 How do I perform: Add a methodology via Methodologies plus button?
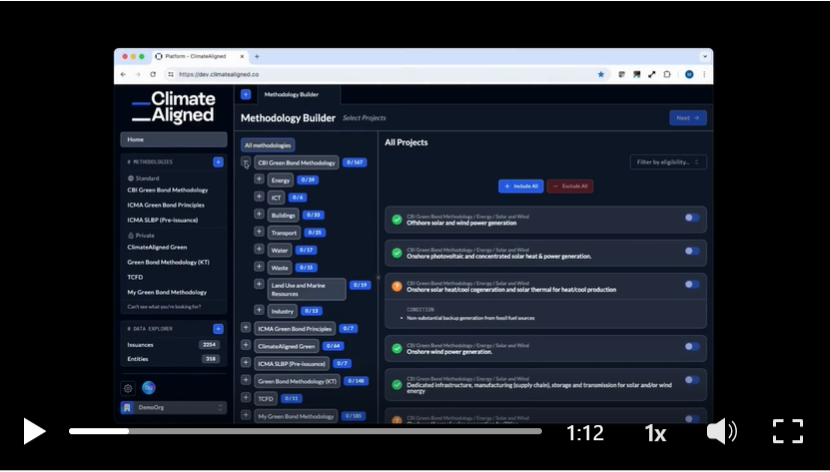tap(218, 162)
